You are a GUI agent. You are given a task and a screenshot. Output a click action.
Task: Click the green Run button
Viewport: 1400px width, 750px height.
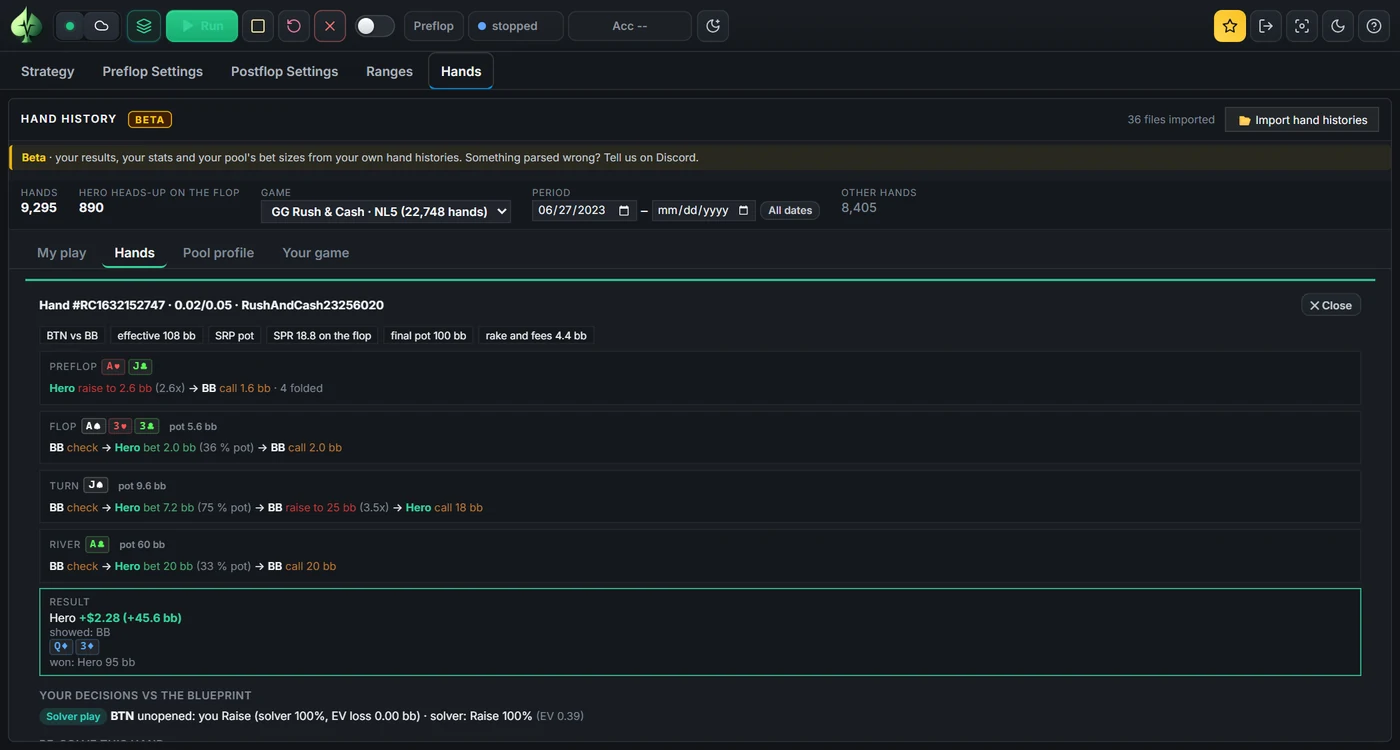pyautogui.click(x=202, y=26)
